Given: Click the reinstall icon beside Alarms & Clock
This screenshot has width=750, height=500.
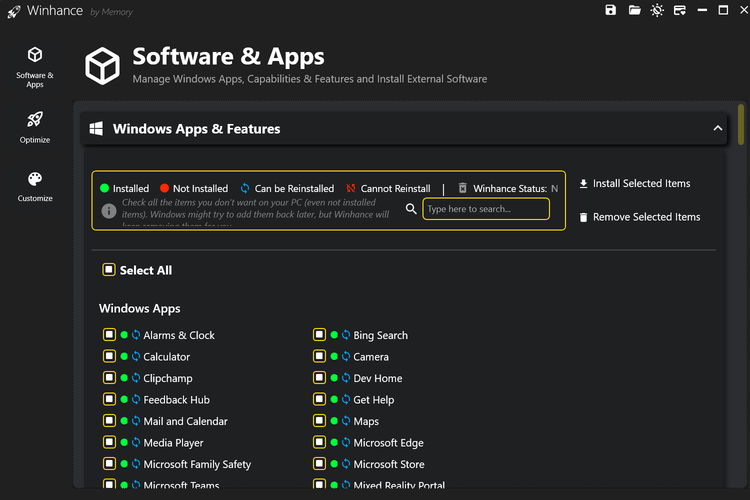Looking at the screenshot, I should pyautogui.click(x=136, y=335).
